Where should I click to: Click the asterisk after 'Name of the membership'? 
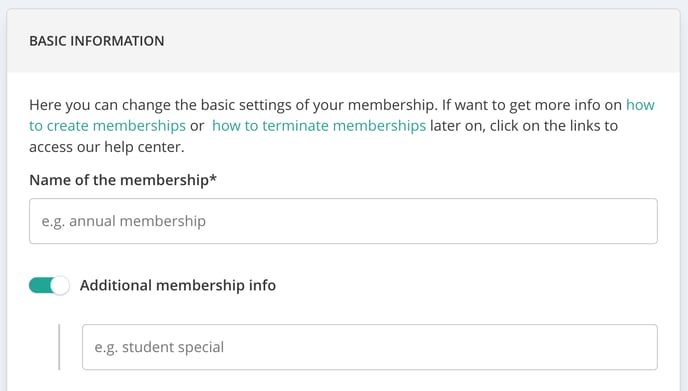[x=213, y=178]
